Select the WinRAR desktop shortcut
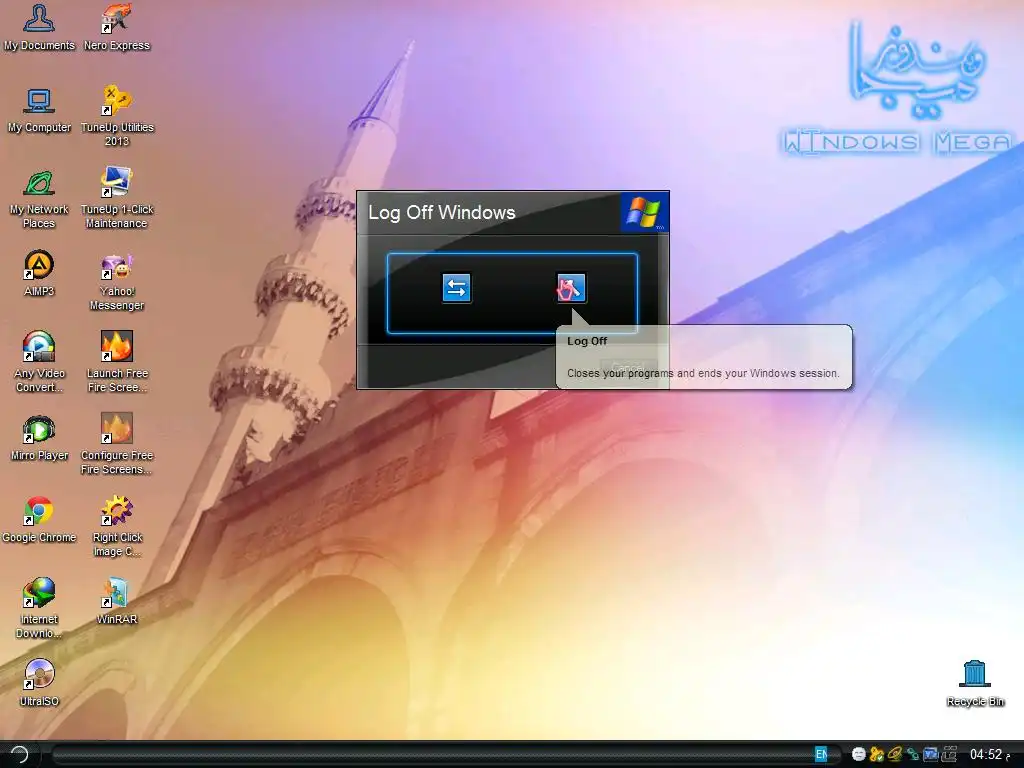 117,601
